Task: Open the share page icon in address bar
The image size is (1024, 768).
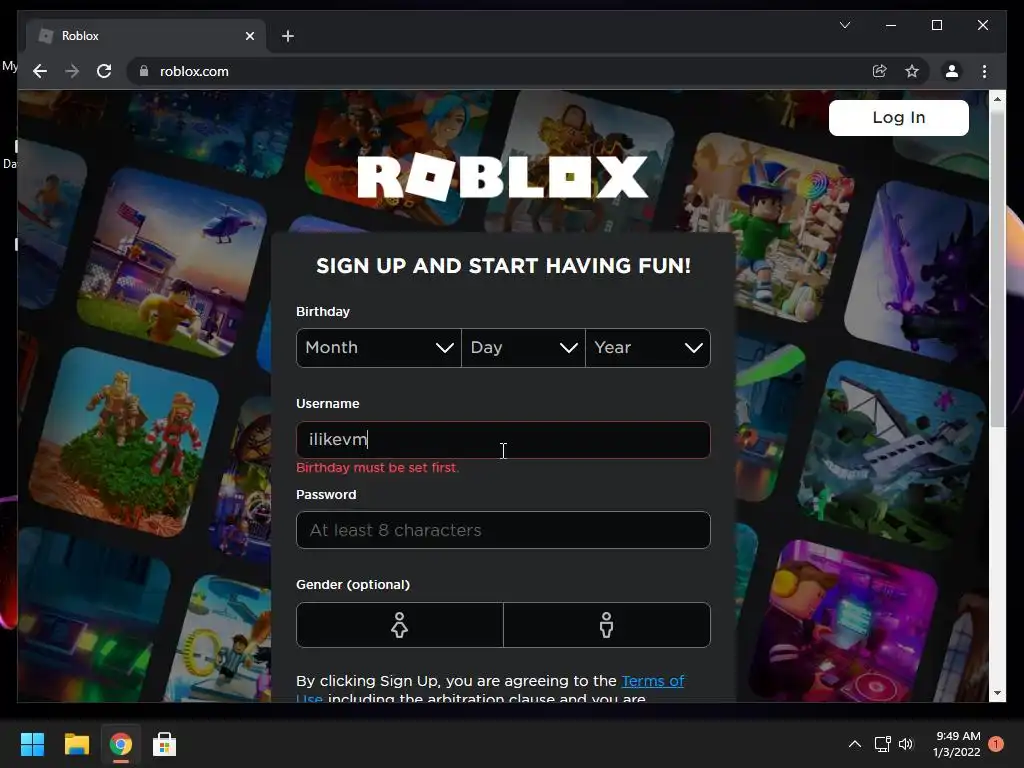Action: (x=880, y=71)
